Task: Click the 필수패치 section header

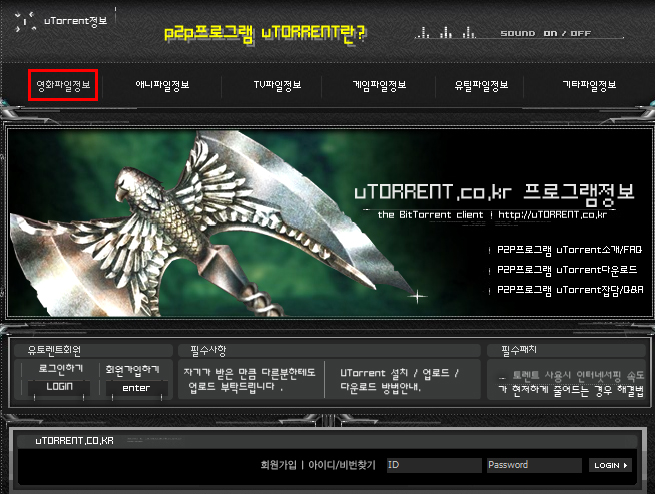Action: [x=519, y=350]
